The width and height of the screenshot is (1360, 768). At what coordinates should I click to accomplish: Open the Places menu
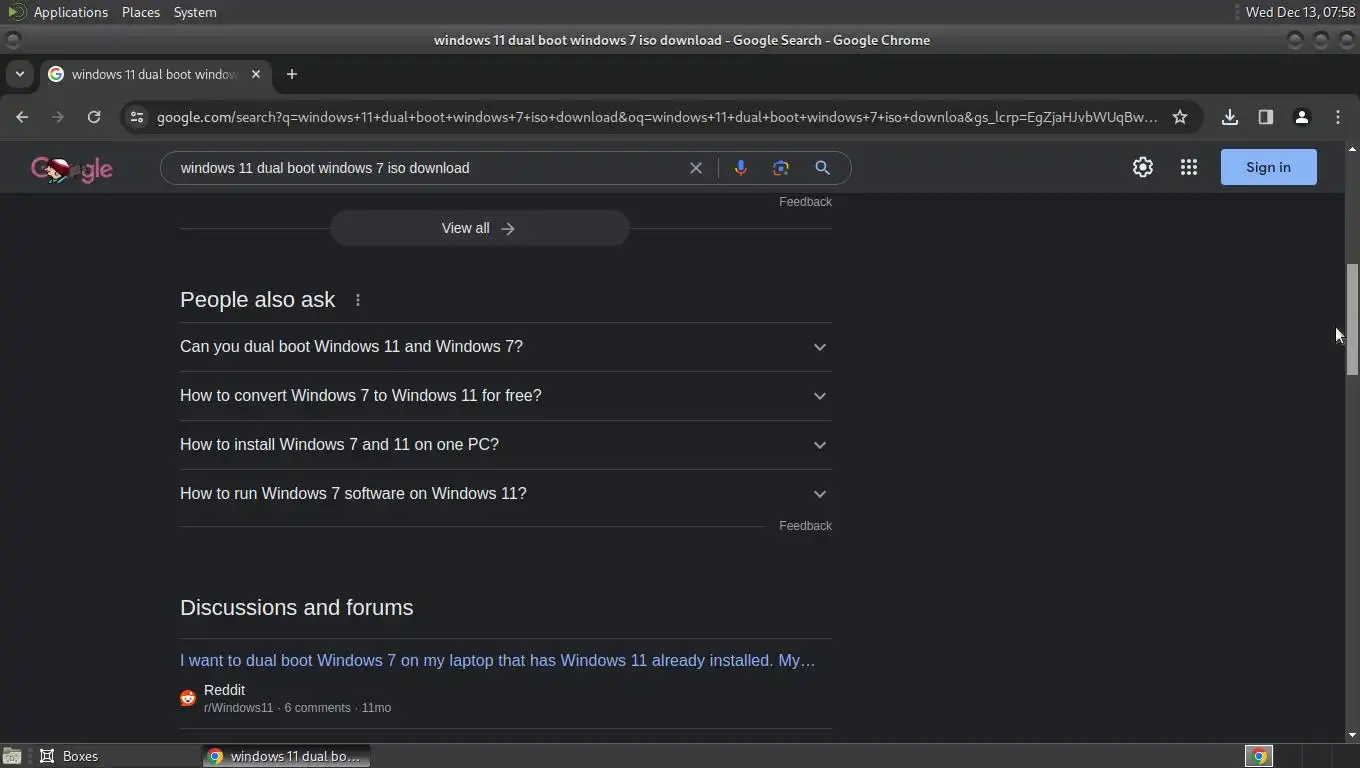pos(141,12)
